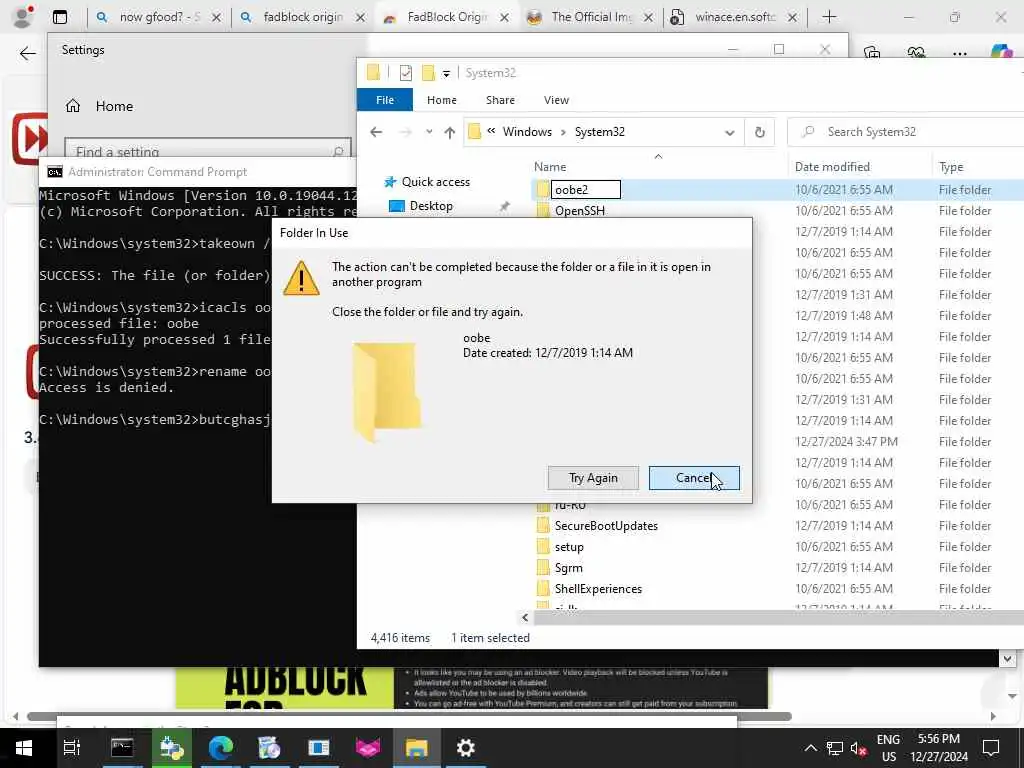Open Task View from the taskbar
Screen dimensions: 1024x768
coord(72,748)
